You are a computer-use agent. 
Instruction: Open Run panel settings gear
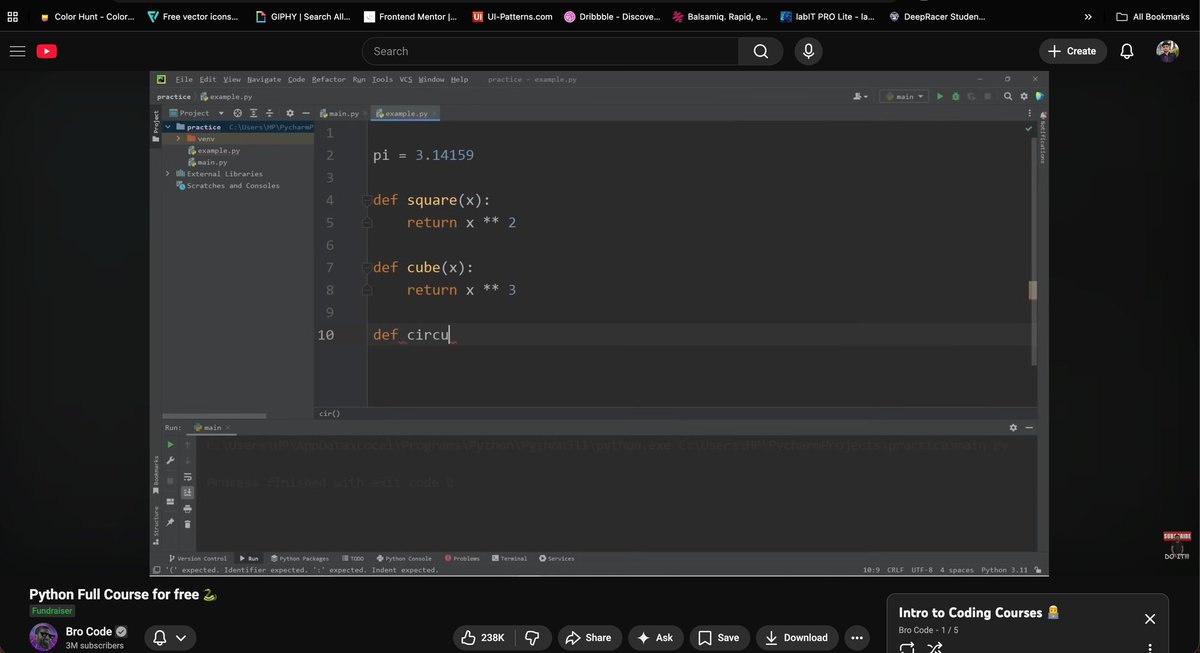[1013, 427]
